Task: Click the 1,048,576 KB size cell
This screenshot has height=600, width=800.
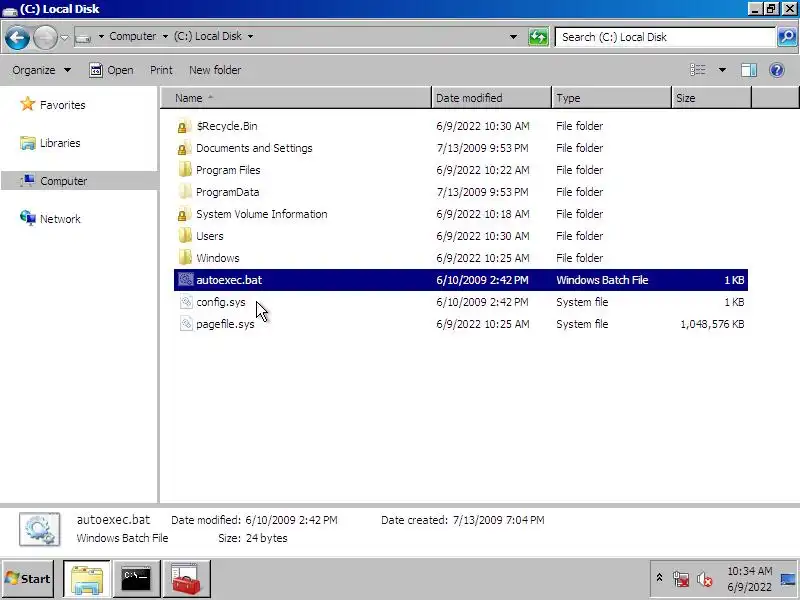Action: tap(712, 324)
